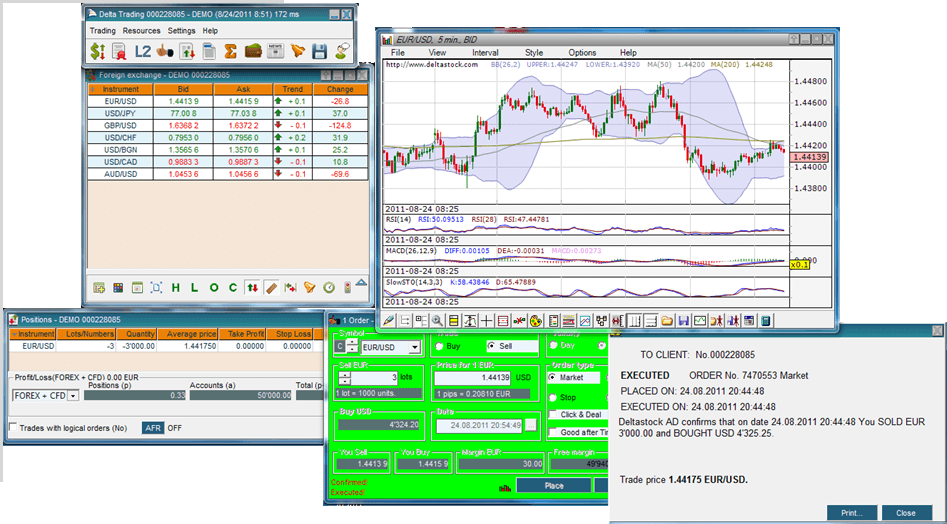Enable the Good after Time checkbox
The height and width of the screenshot is (524, 947).
pyautogui.click(x=553, y=432)
